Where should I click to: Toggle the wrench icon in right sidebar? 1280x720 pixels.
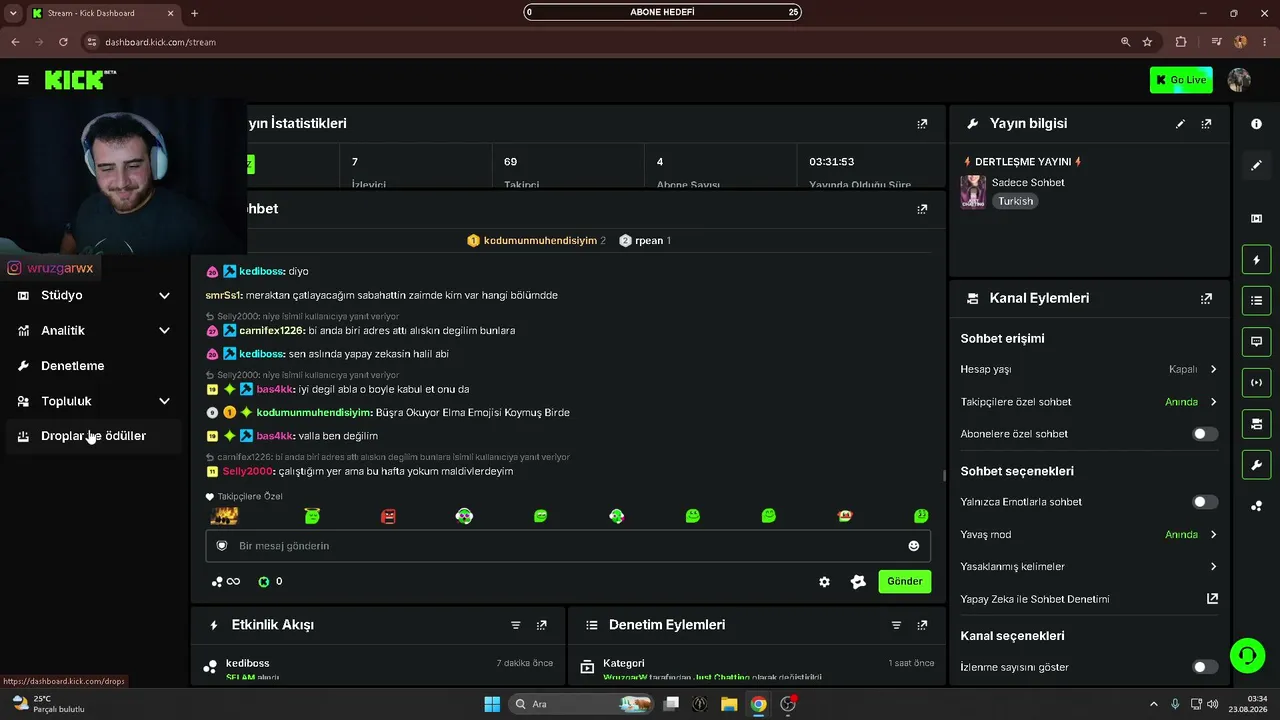click(x=1256, y=465)
